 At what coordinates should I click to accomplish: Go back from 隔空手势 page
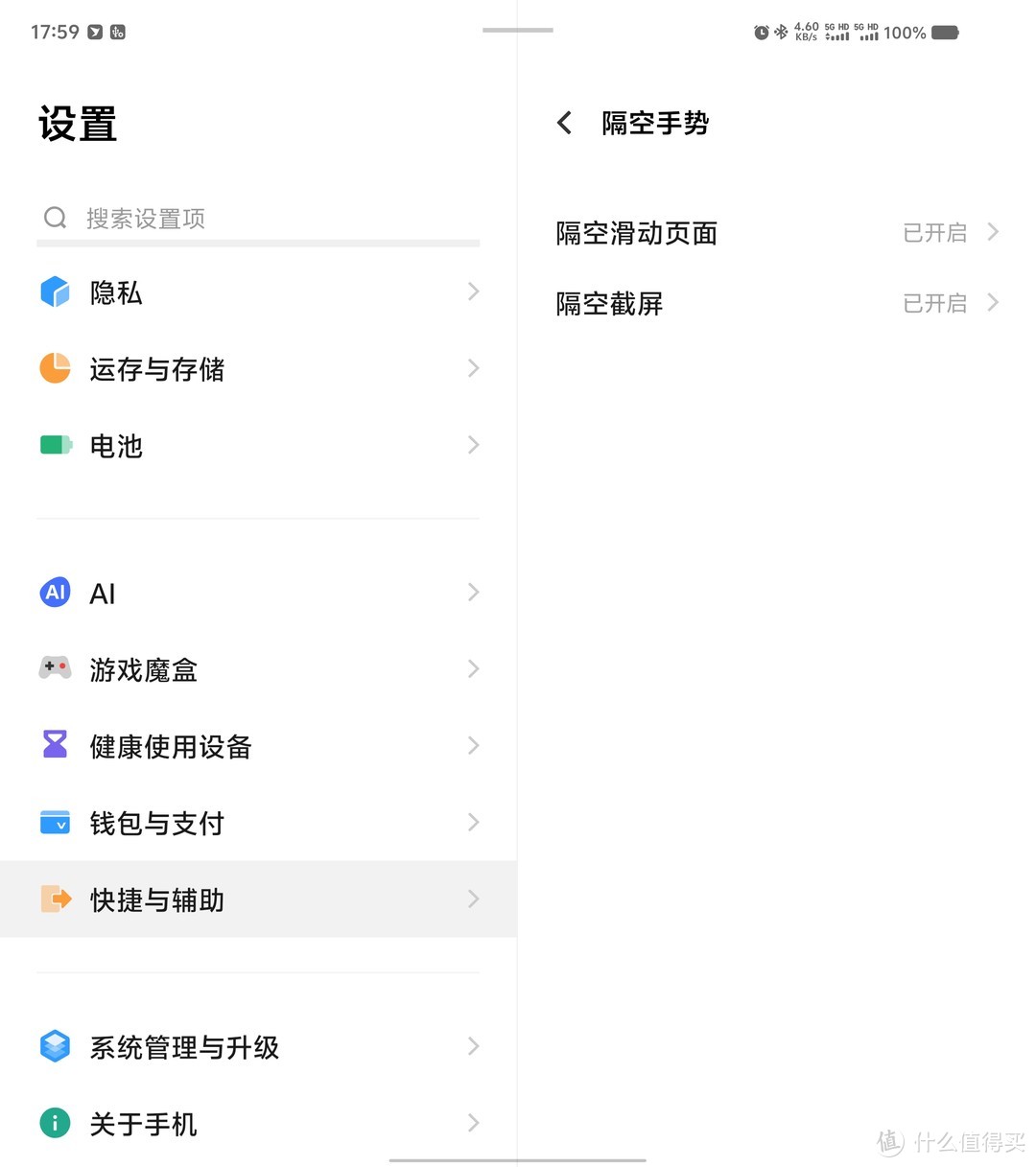(x=564, y=123)
